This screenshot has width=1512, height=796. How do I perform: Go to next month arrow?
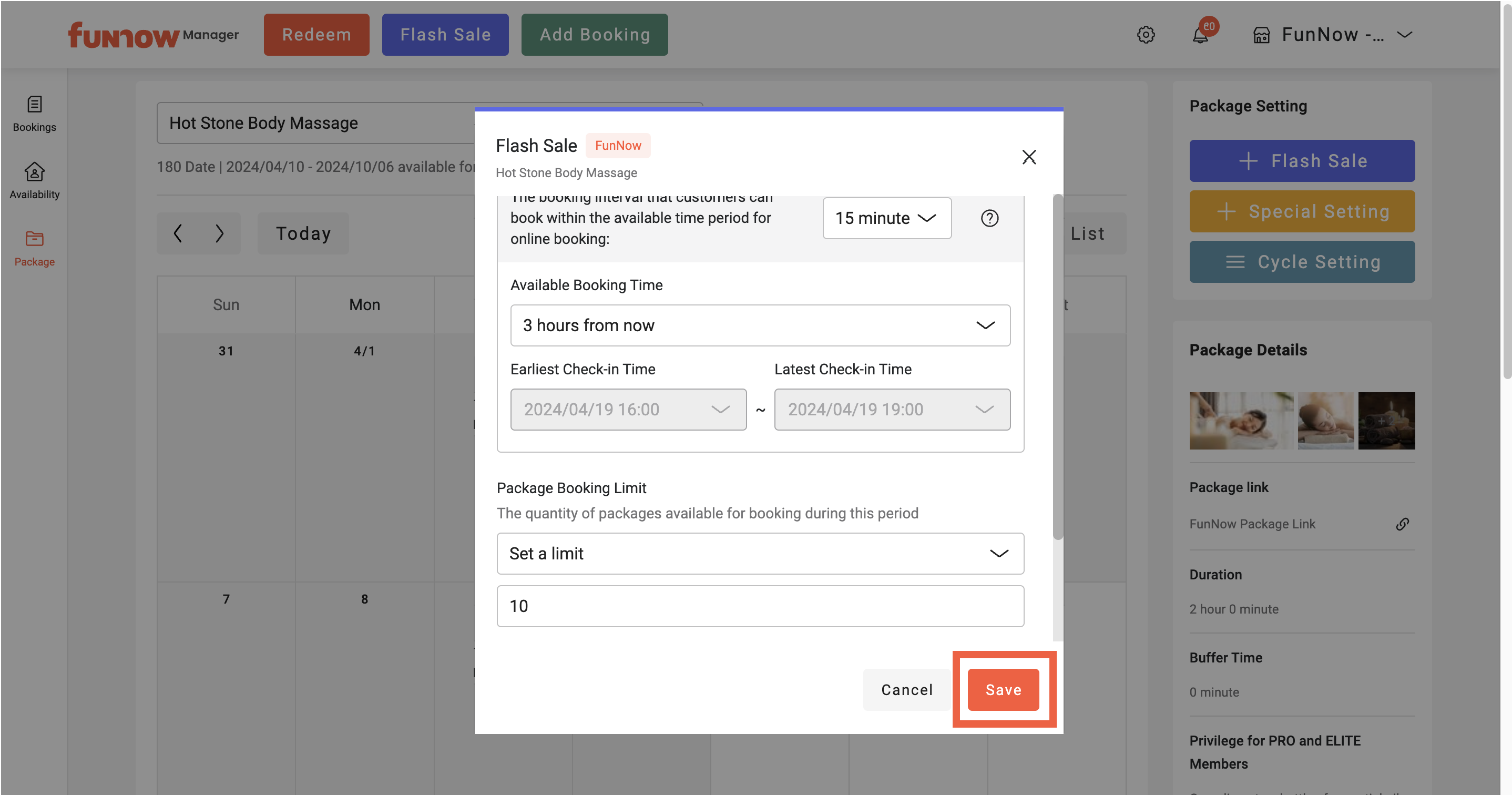[x=219, y=233]
